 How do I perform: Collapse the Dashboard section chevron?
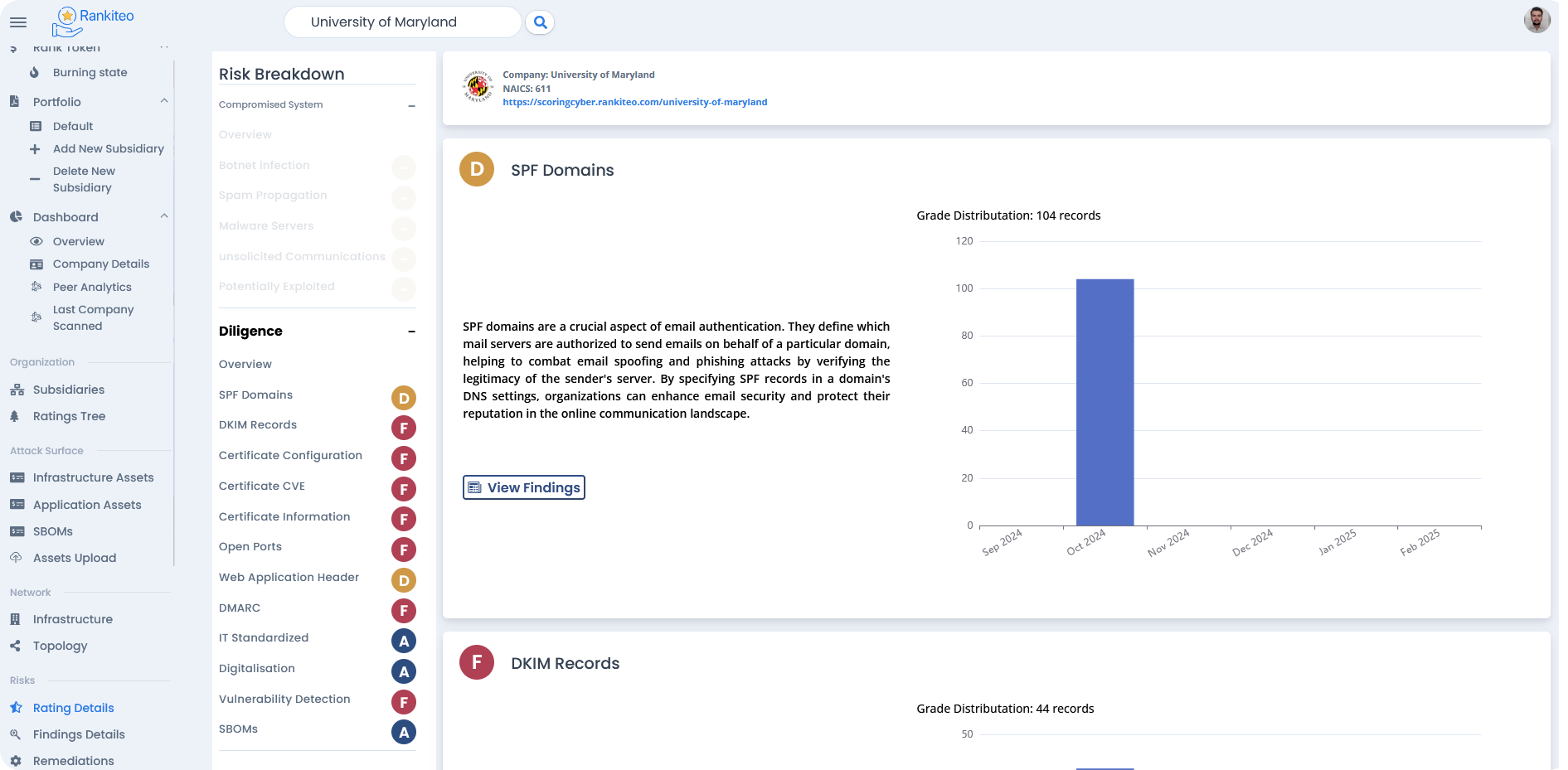tap(164, 216)
